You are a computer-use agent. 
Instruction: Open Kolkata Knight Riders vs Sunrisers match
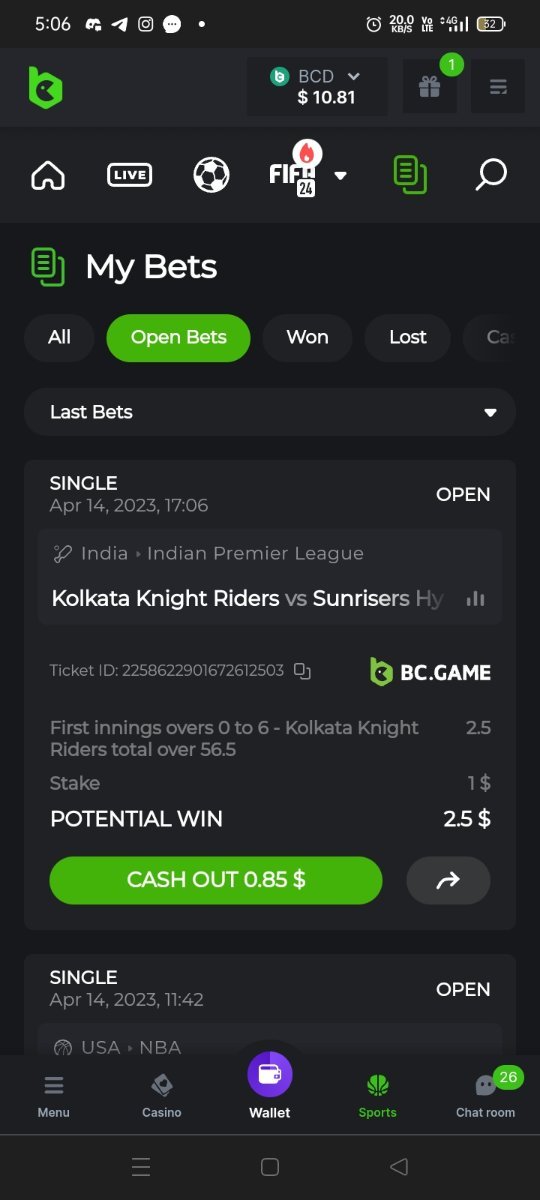(248, 598)
